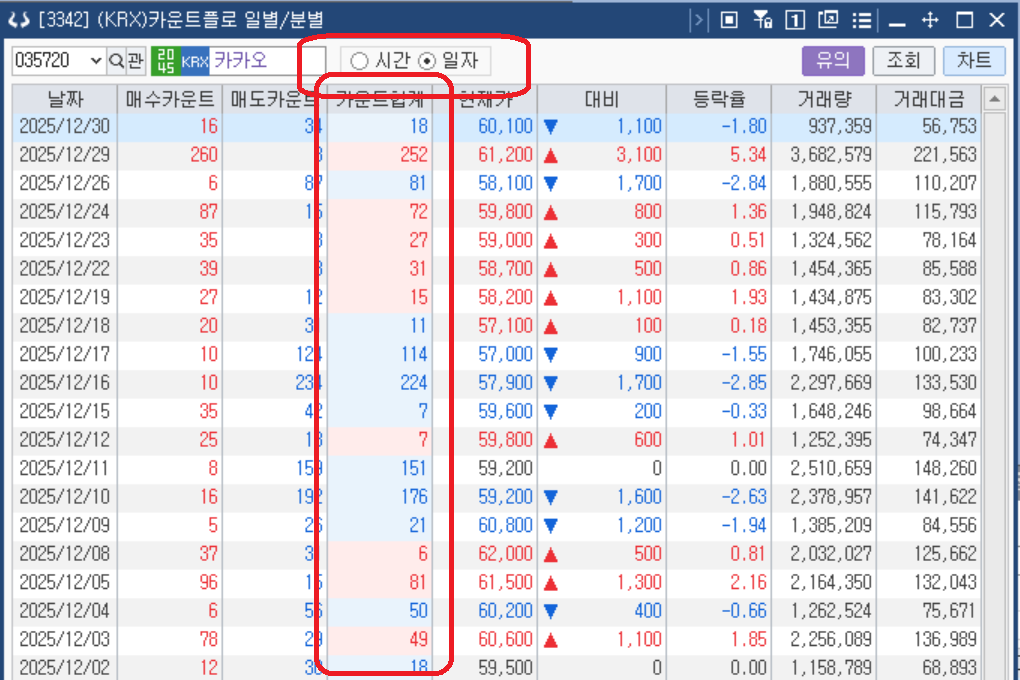This screenshot has height=680, width=1020.
Task: Select the 일자 radio button
Action: 427,61
